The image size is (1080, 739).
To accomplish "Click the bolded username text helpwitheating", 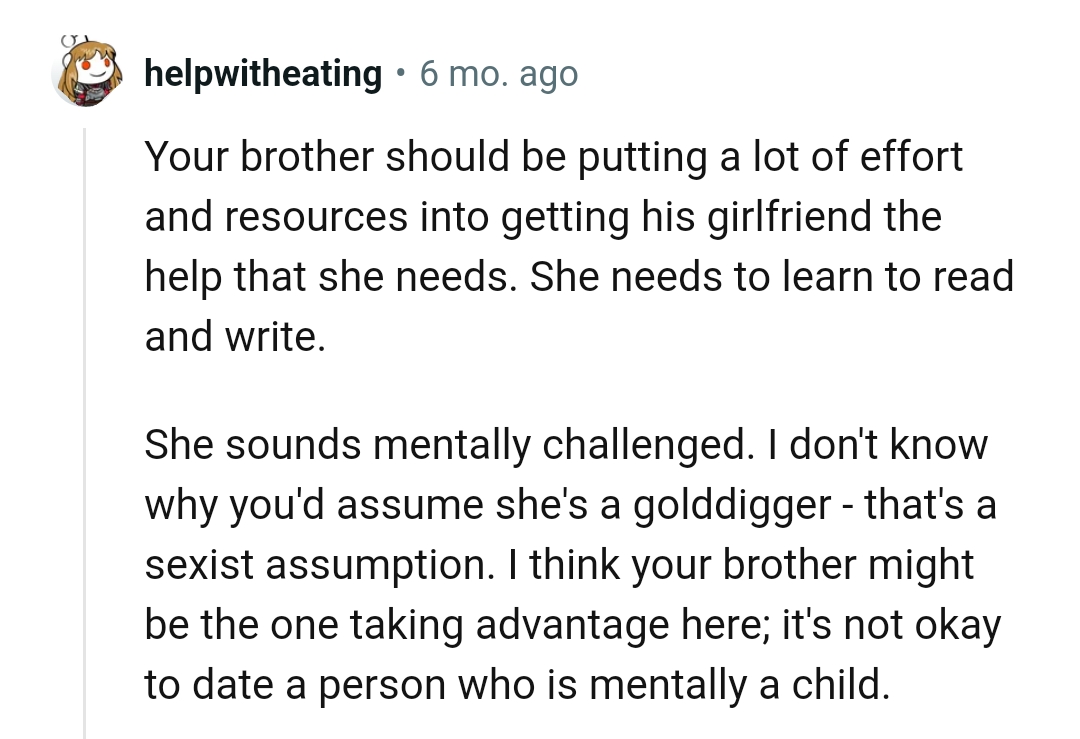I will [262, 73].
